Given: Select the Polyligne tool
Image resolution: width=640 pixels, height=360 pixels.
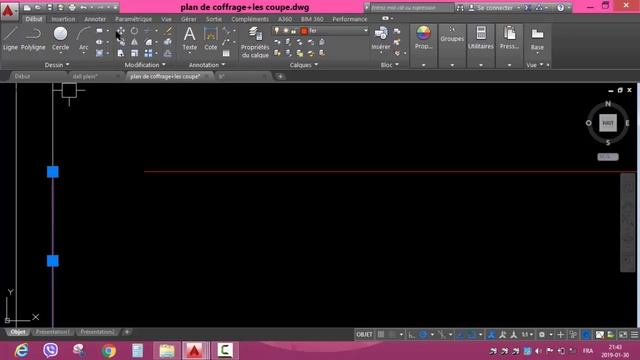Looking at the screenshot, I should pos(33,38).
